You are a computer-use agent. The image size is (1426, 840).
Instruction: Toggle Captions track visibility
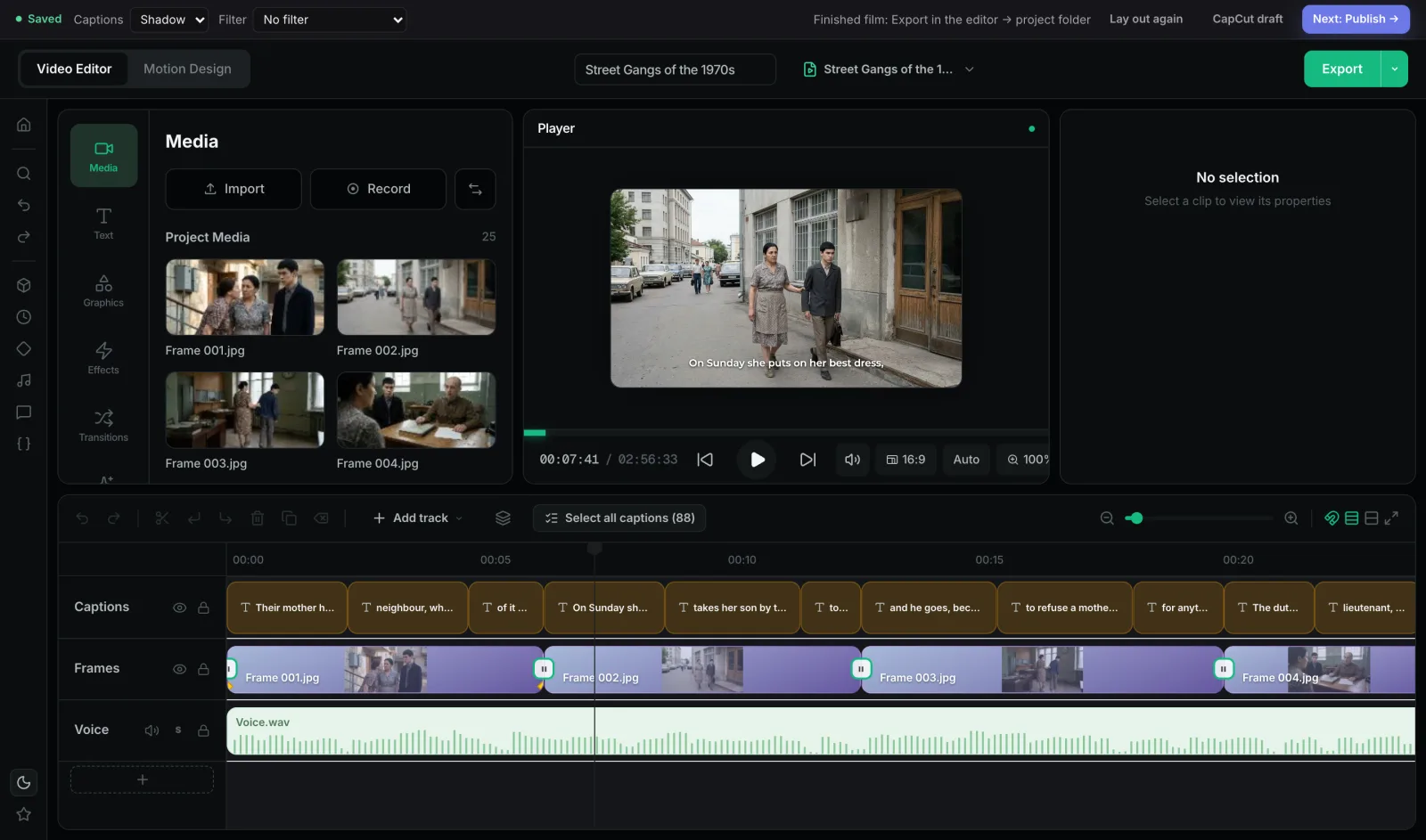(179, 608)
